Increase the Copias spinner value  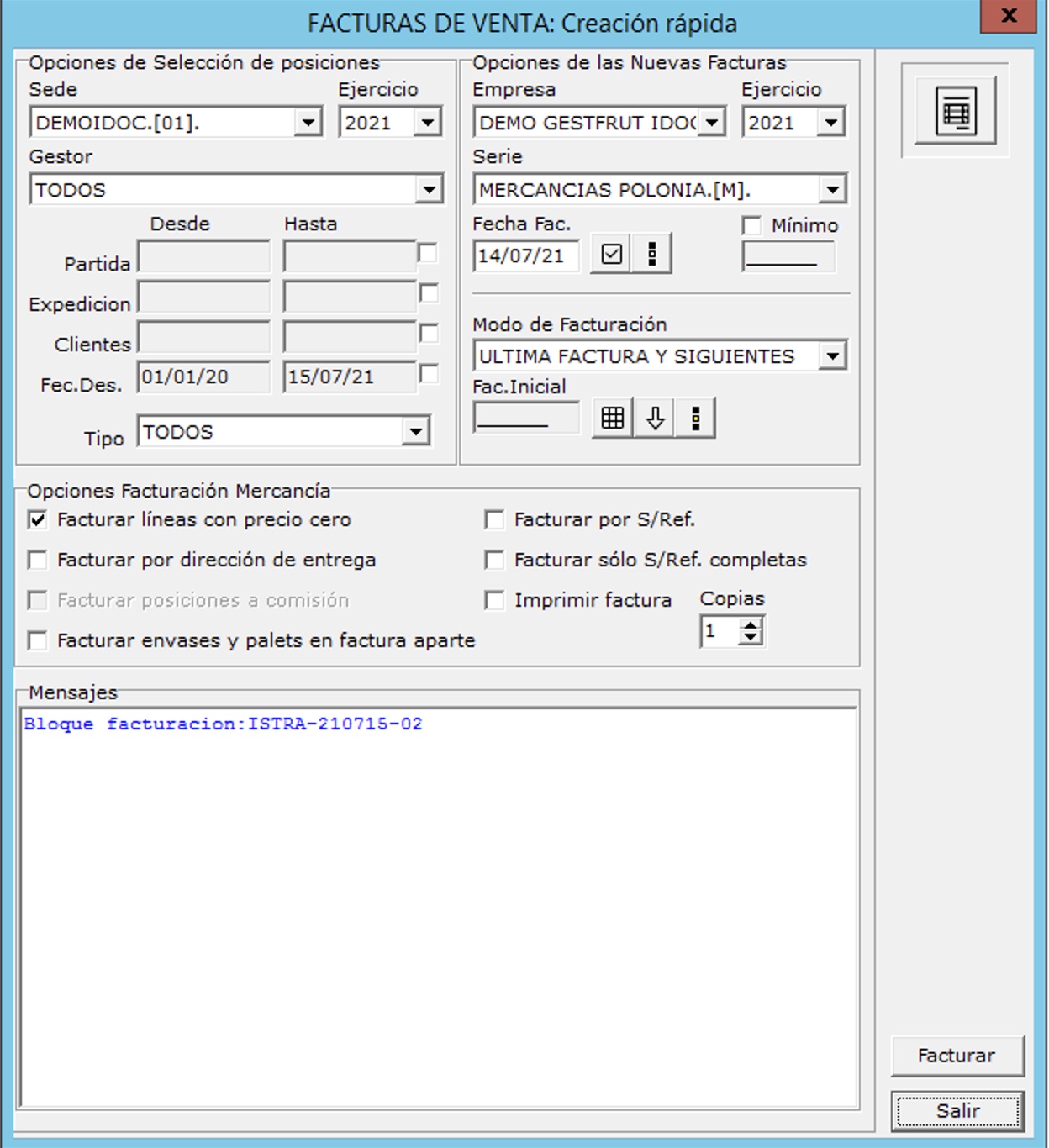751,624
